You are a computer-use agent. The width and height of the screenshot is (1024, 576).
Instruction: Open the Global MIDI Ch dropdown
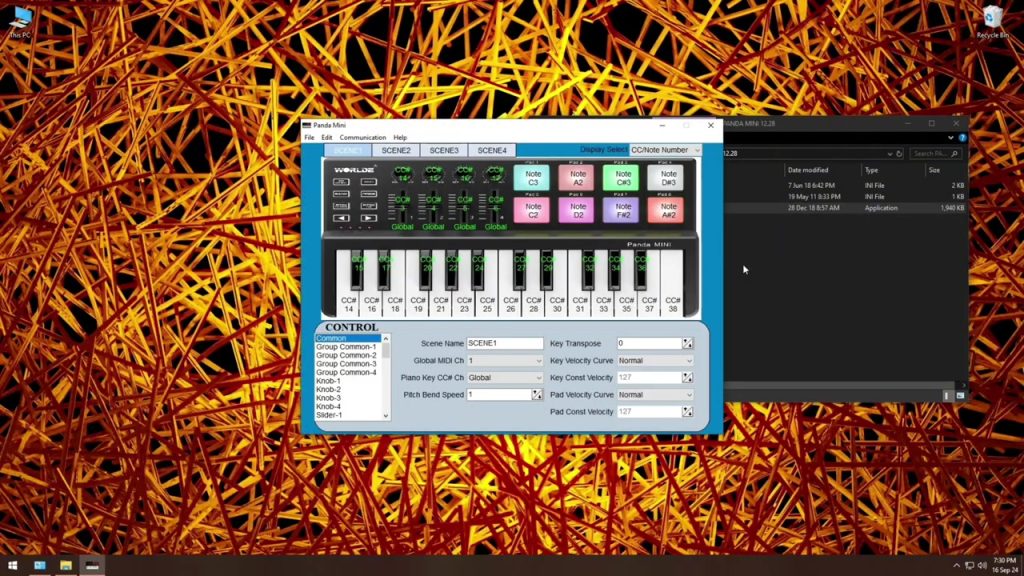[x=505, y=360]
